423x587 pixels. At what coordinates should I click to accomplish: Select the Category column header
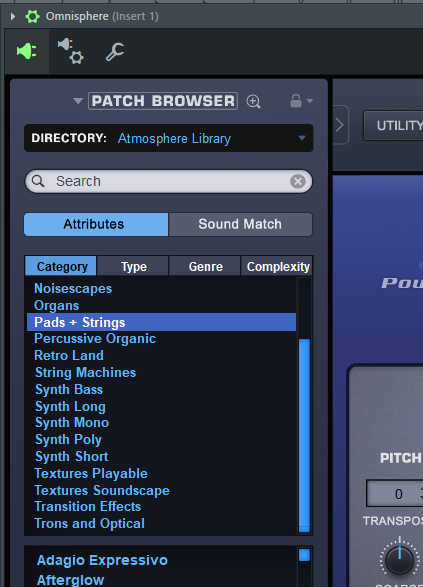(x=61, y=267)
